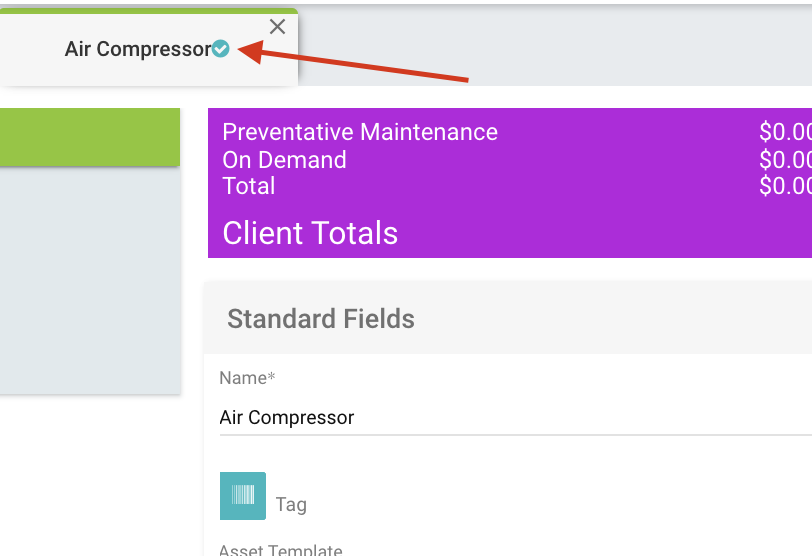Image resolution: width=812 pixels, height=556 pixels.
Task: Select the Total row label
Action: click(249, 186)
